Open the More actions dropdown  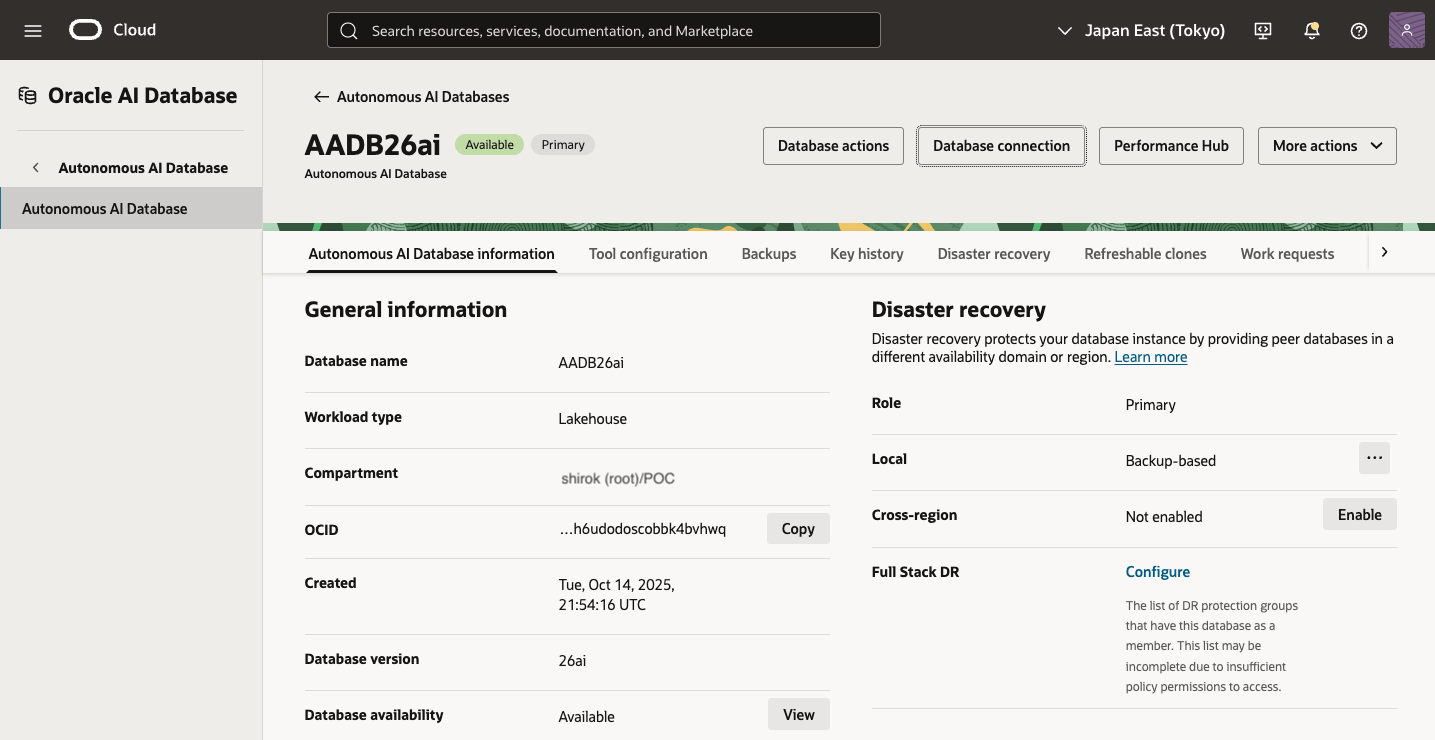(1327, 146)
